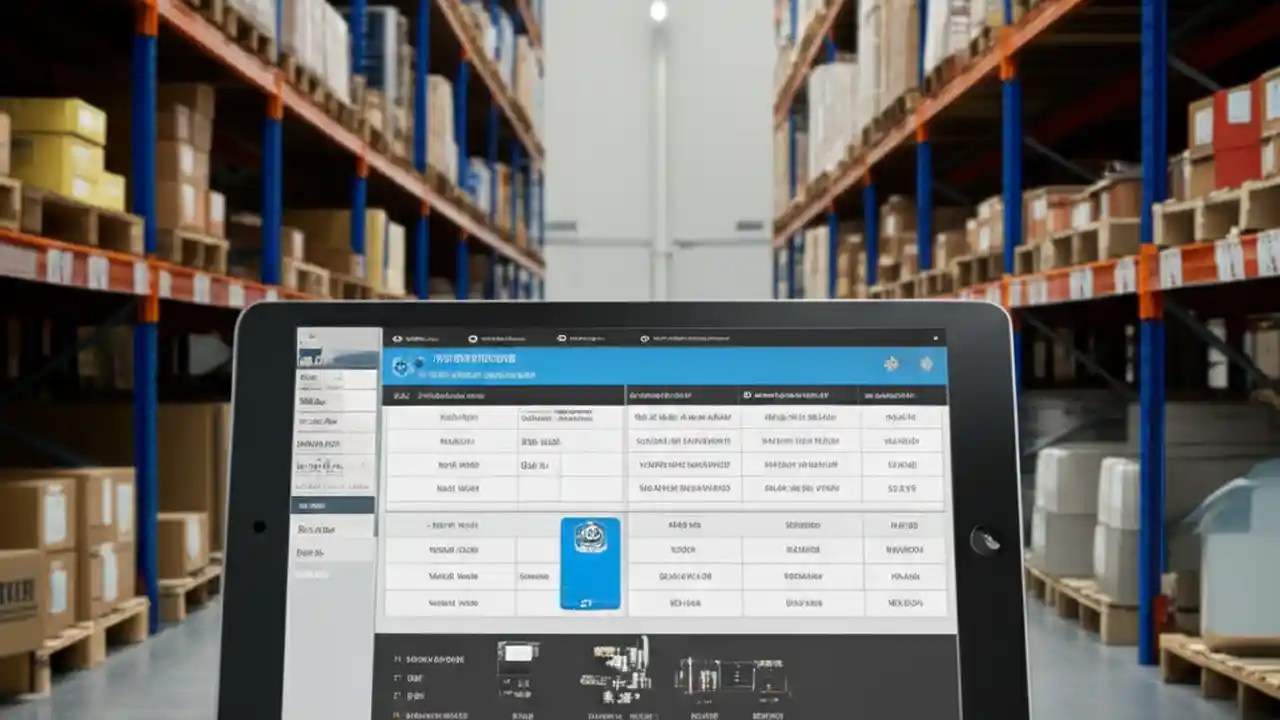Toggle the highlighted sidebar navigation entry

pos(332,503)
